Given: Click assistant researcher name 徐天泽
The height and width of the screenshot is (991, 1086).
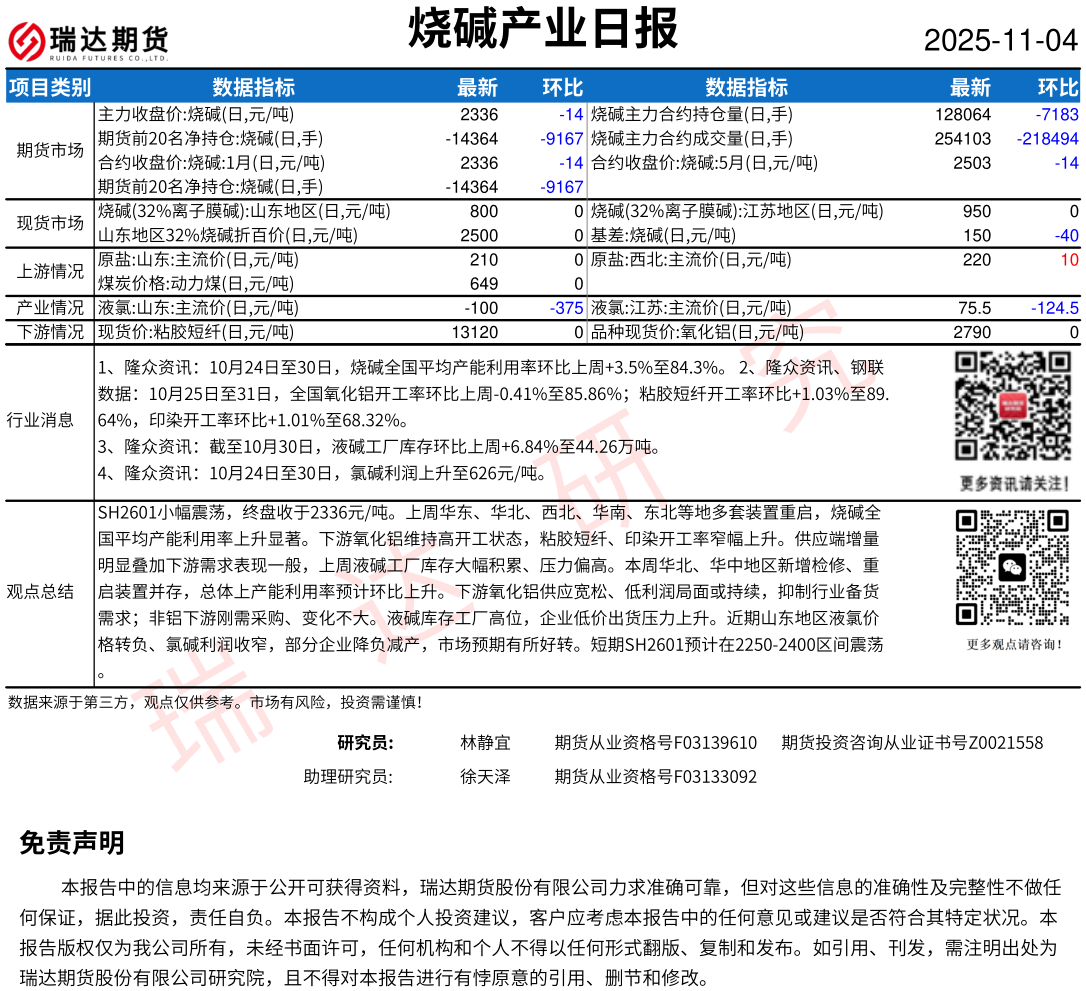Looking at the screenshot, I should pyautogui.click(x=485, y=776).
